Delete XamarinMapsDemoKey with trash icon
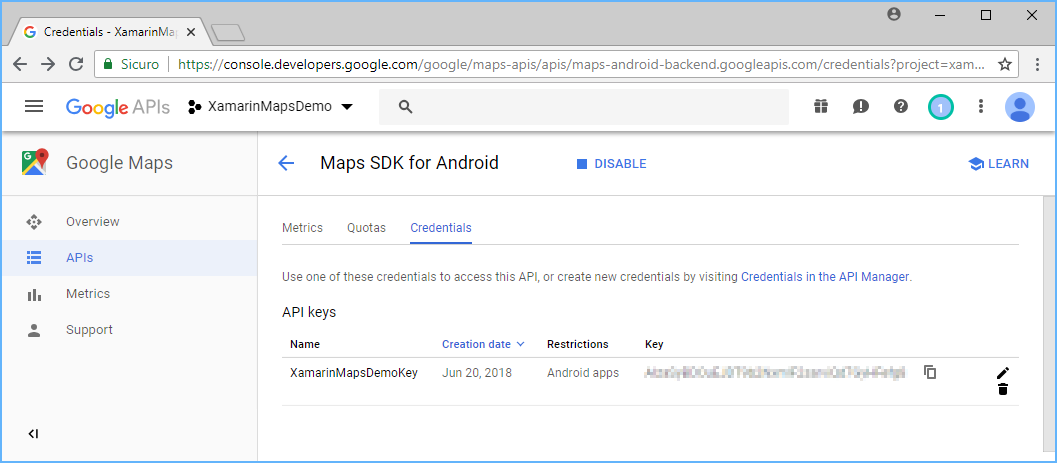 1002,389
